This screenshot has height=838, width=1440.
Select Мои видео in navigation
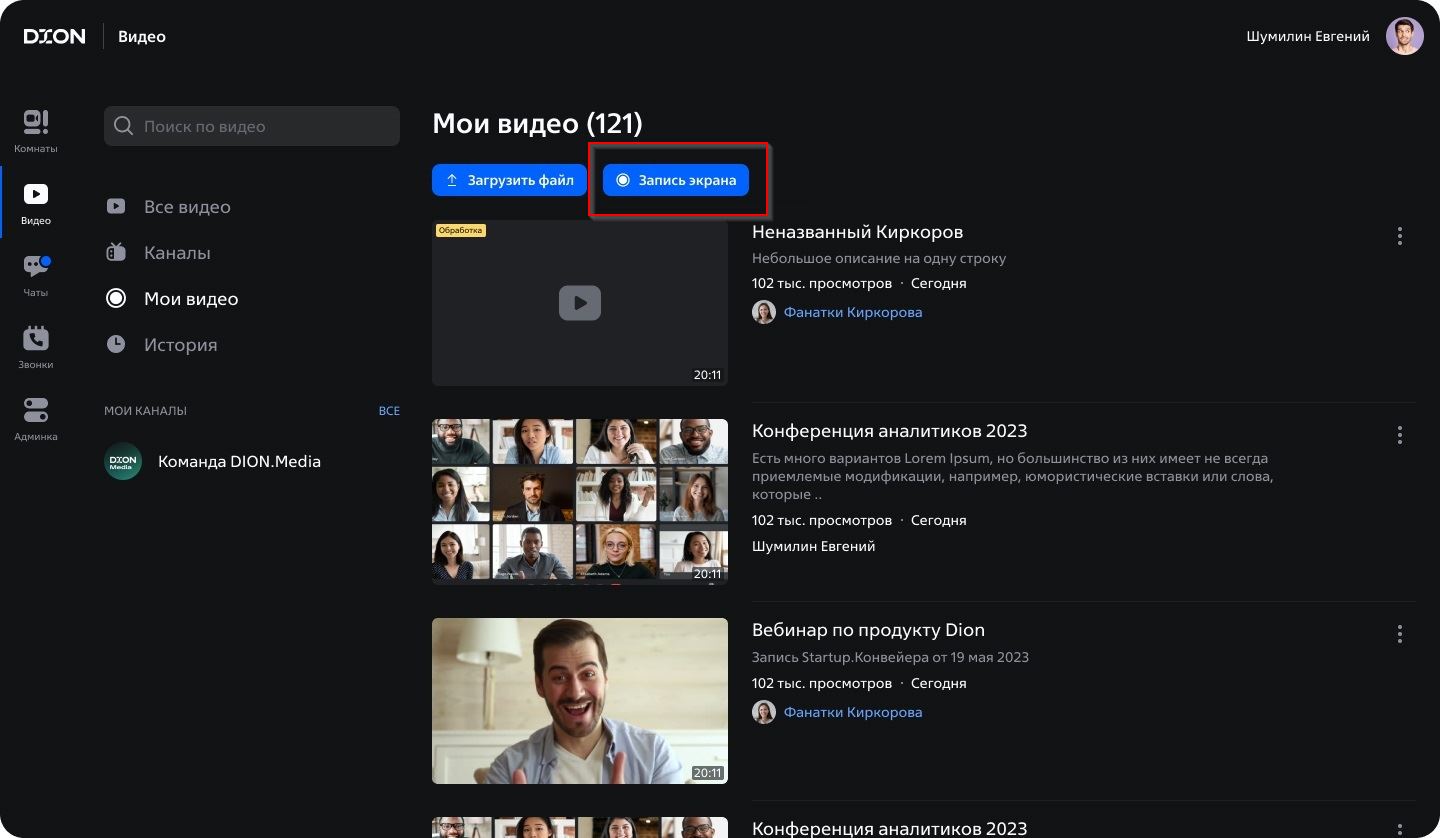coord(191,299)
